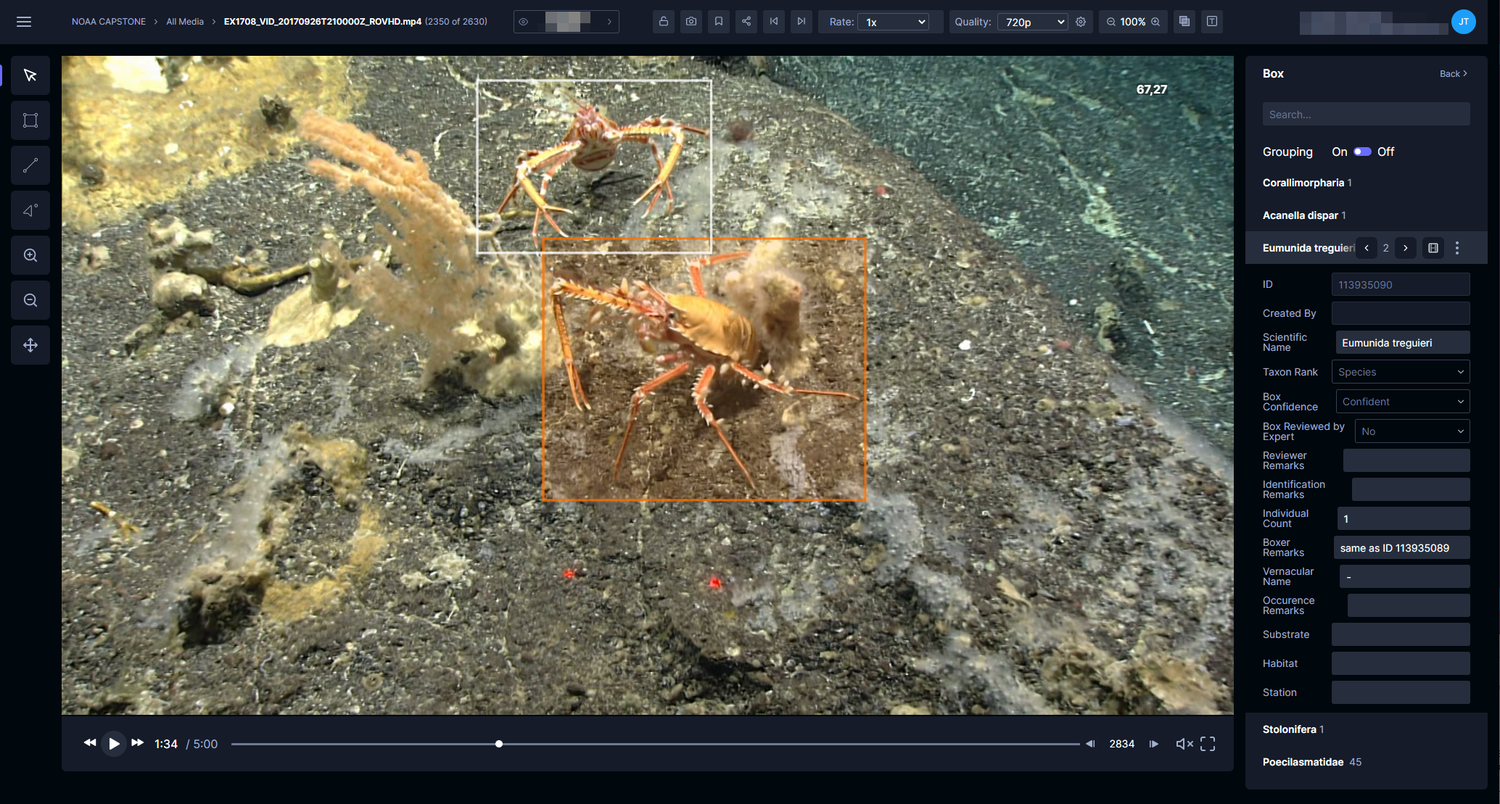Open the hamburger main menu
The width and height of the screenshot is (1500, 804).
[x=24, y=21]
